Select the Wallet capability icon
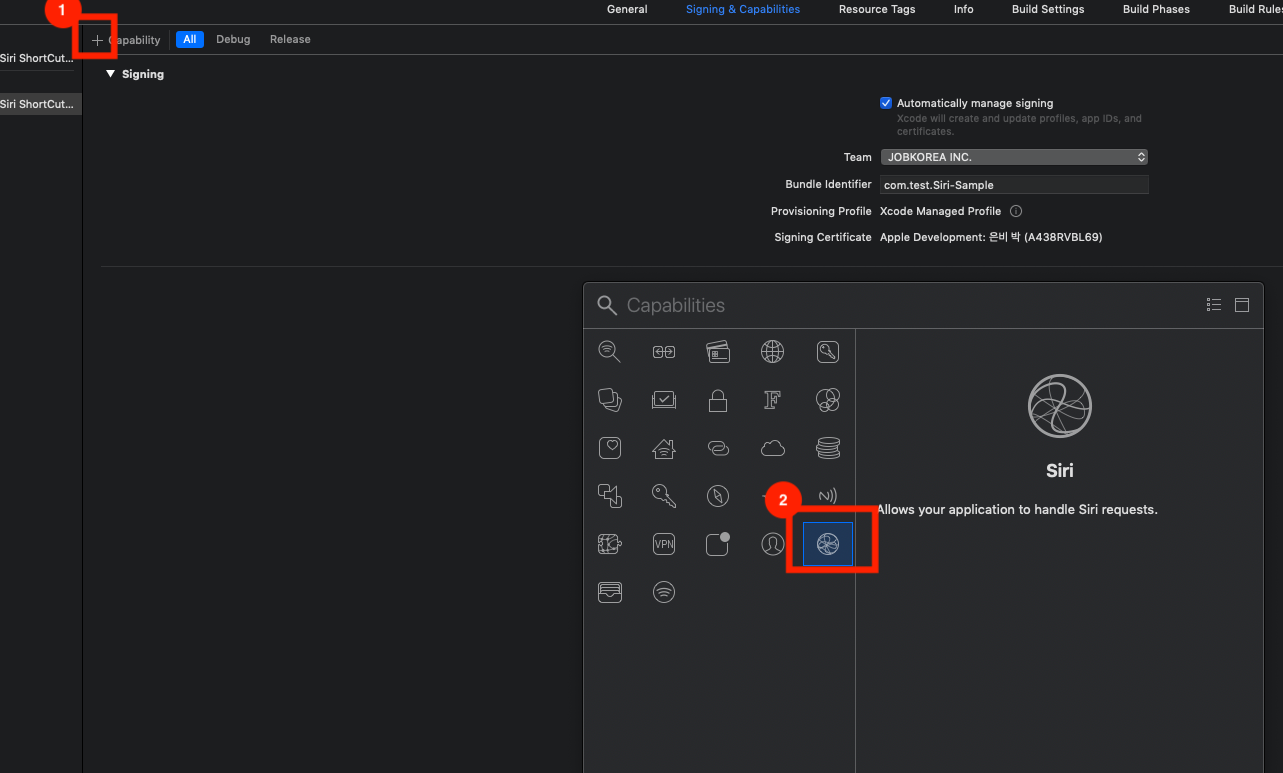1283x773 pixels. click(610, 592)
